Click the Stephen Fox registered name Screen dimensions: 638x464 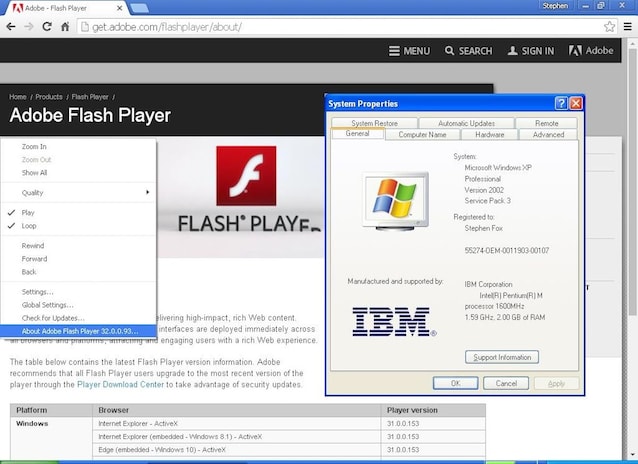pyautogui.click(x=483, y=228)
